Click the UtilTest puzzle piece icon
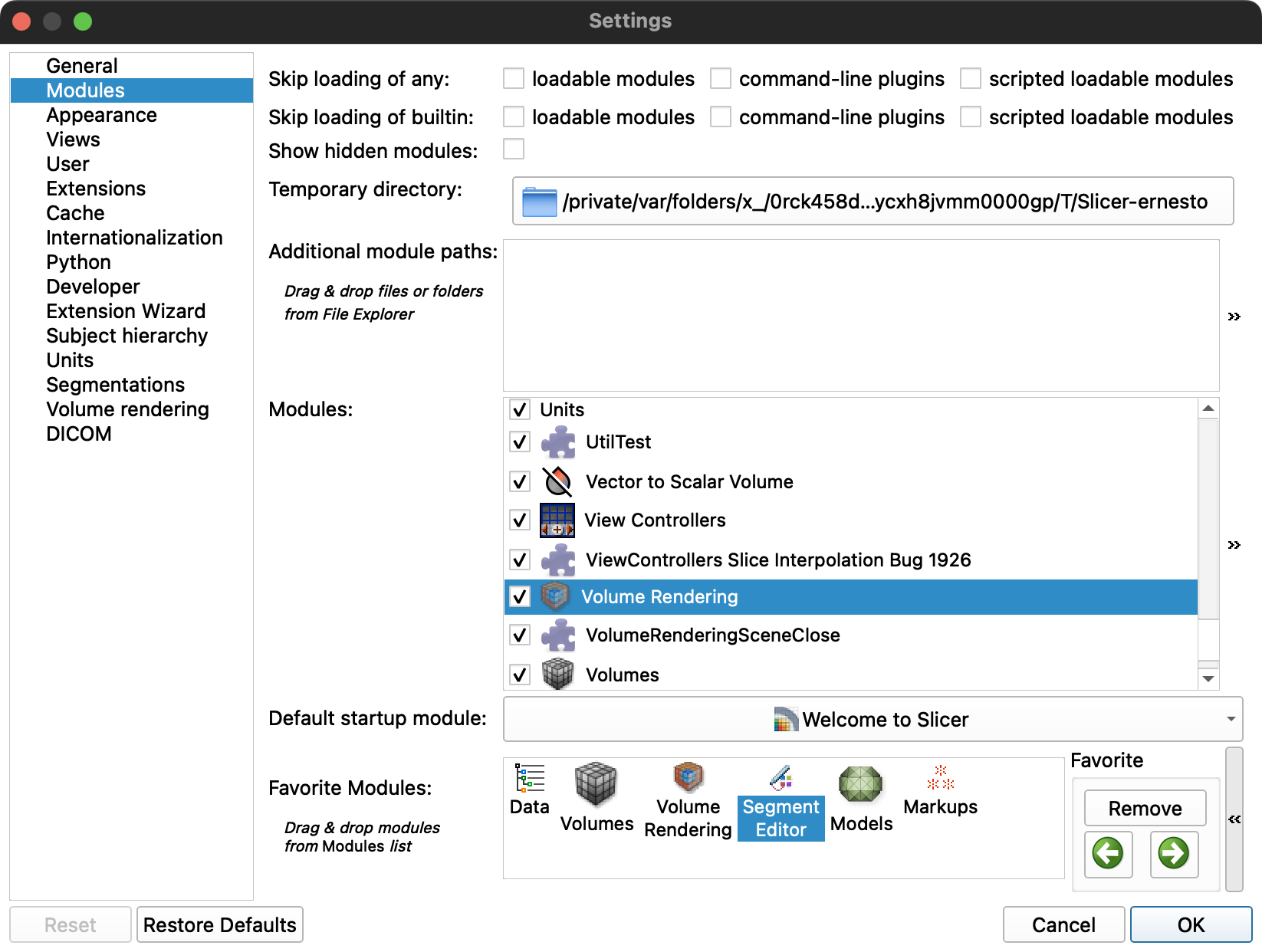The image size is (1262, 952). [558, 442]
